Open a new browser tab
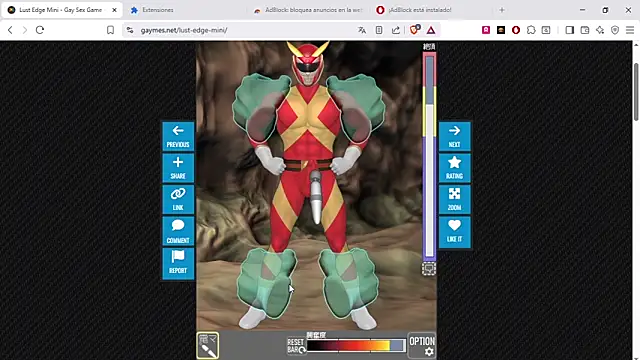The width and height of the screenshot is (640, 360). coord(502,10)
